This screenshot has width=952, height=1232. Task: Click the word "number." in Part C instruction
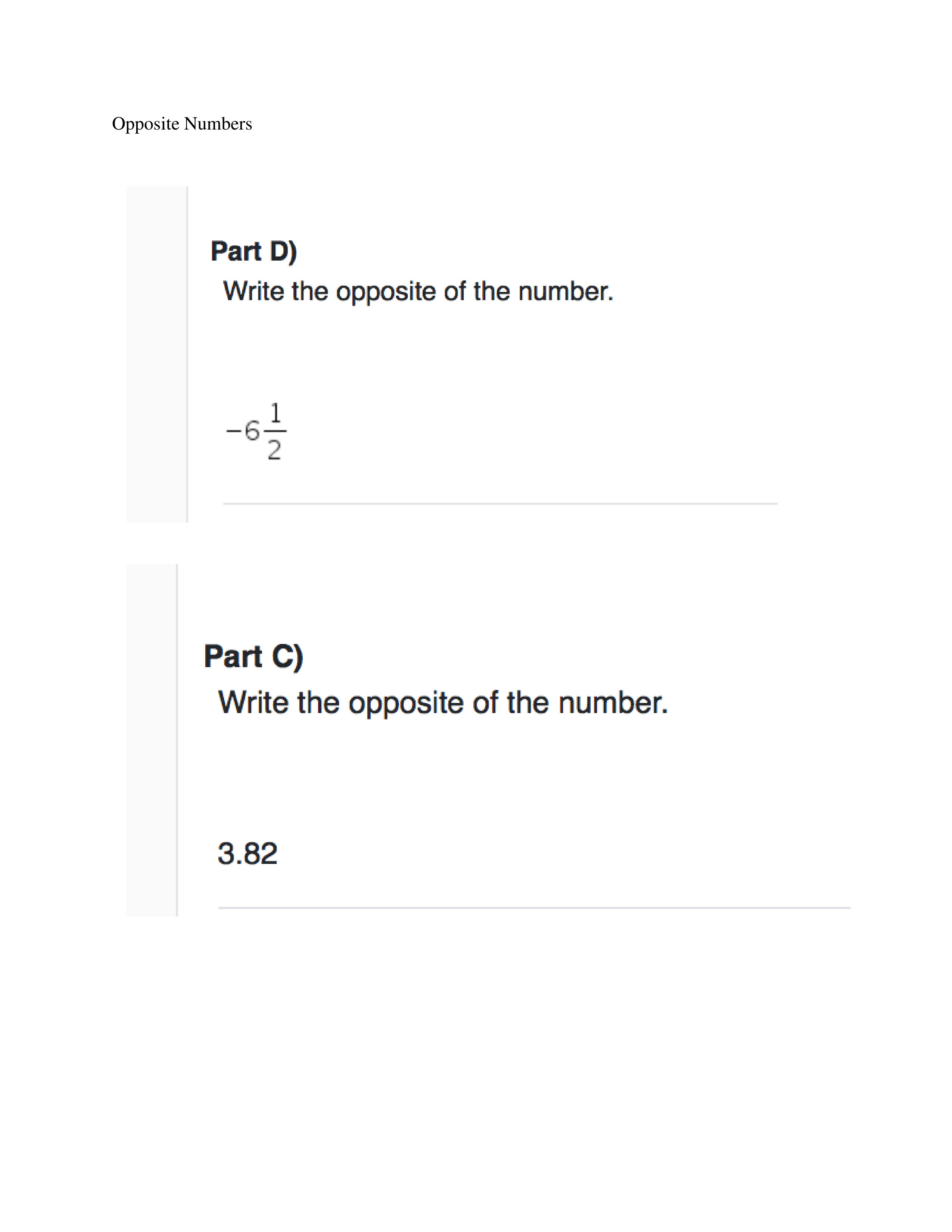pyautogui.click(x=613, y=703)
